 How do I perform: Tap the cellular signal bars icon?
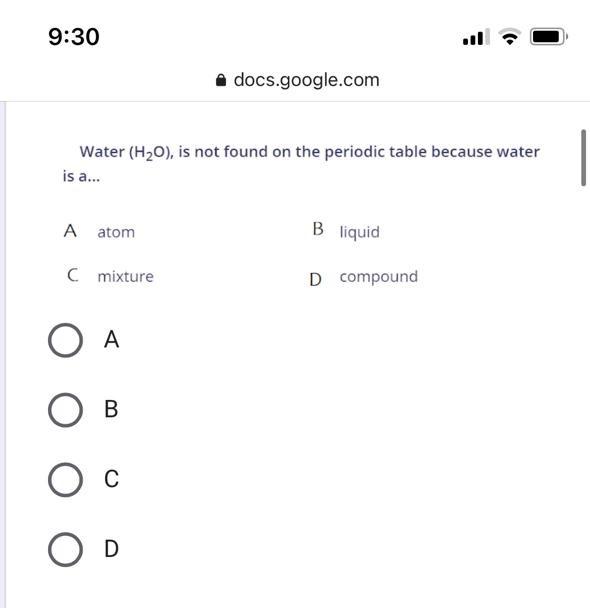(476, 37)
